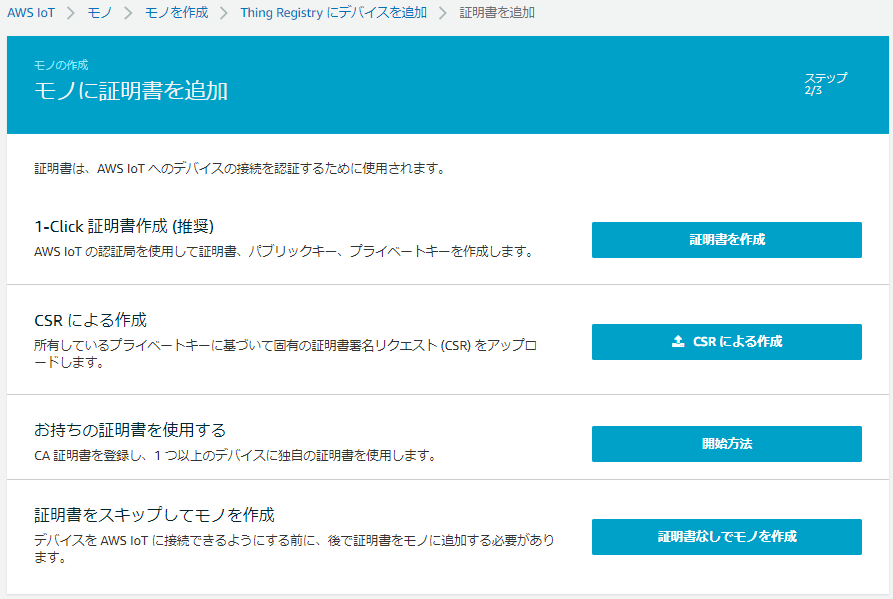
Task: Click the ステップ 2/3 indicator
Action: [x=826, y=84]
